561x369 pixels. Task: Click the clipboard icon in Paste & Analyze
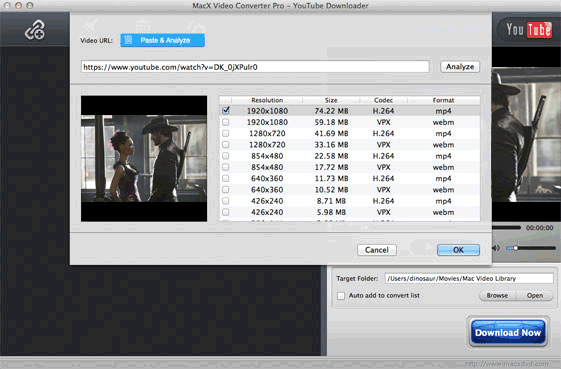point(128,40)
